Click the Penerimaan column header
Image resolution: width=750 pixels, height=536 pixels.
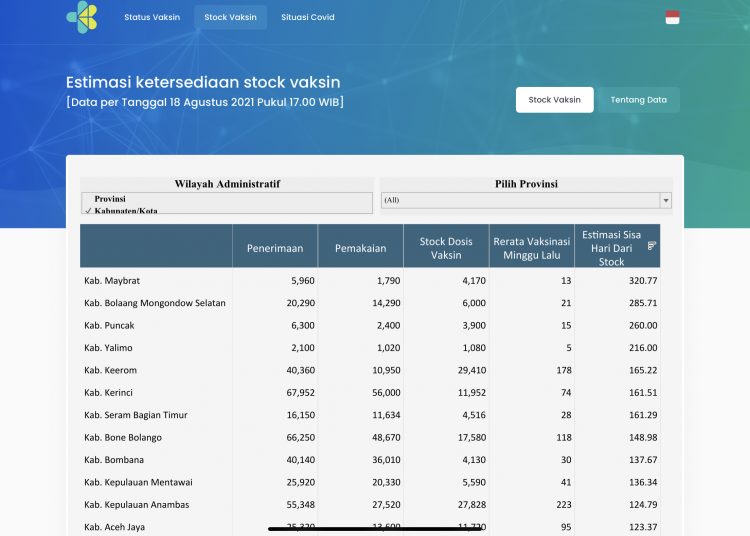pos(275,247)
